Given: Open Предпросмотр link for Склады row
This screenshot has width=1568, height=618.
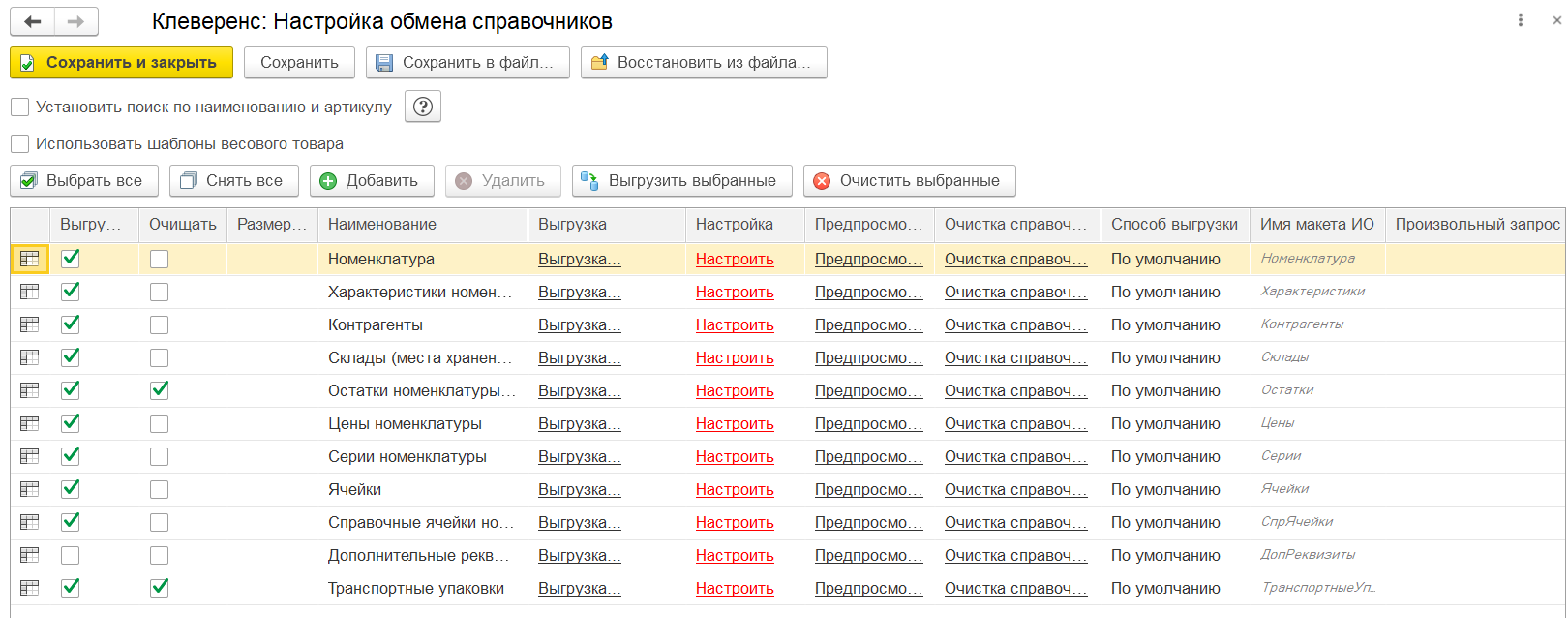Looking at the screenshot, I should pyautogui.click(x=868, y=357).
